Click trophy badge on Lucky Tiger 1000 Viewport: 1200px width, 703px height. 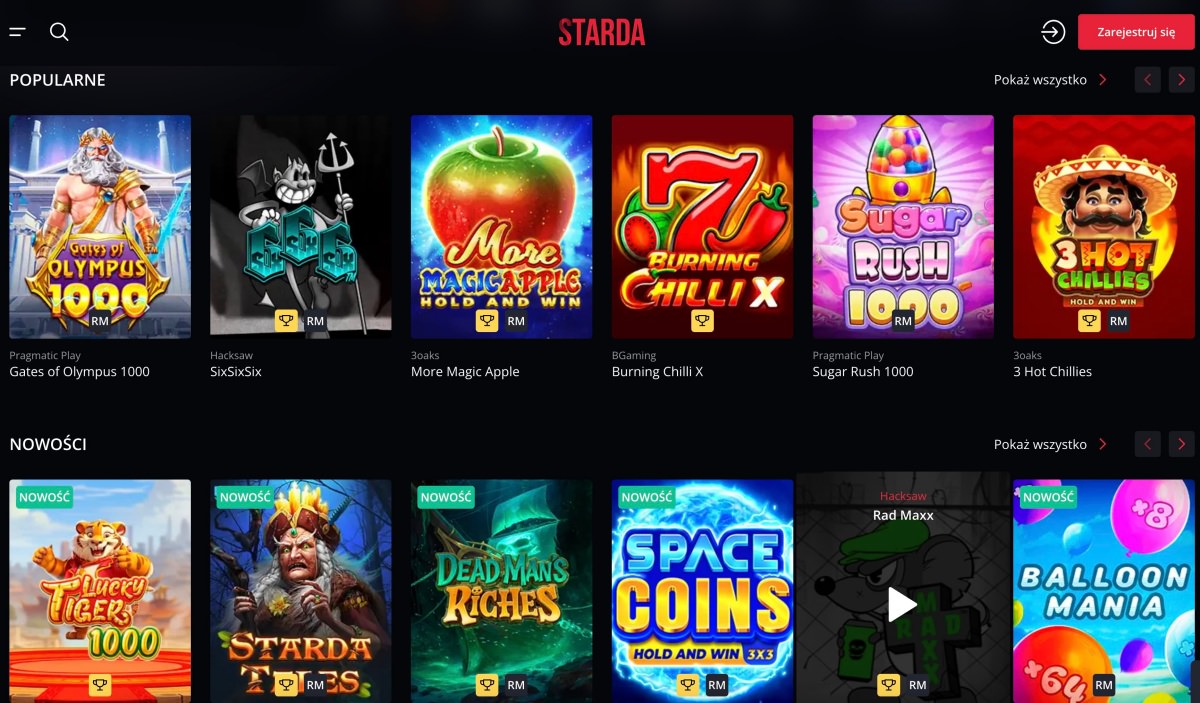(x=100, y=685)
